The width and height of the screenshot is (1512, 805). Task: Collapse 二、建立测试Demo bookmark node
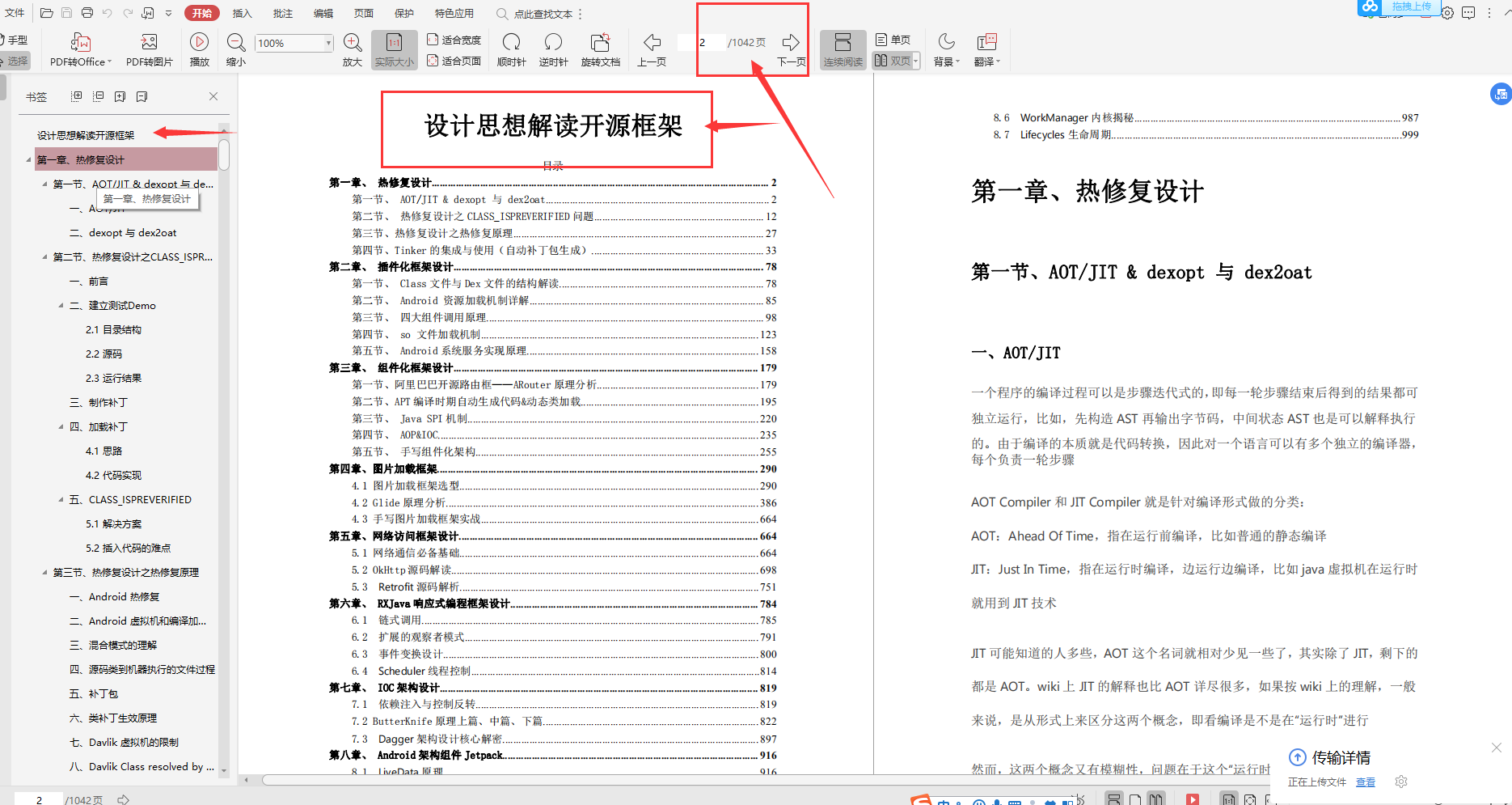pyautogui.click(x=61, y=306)
